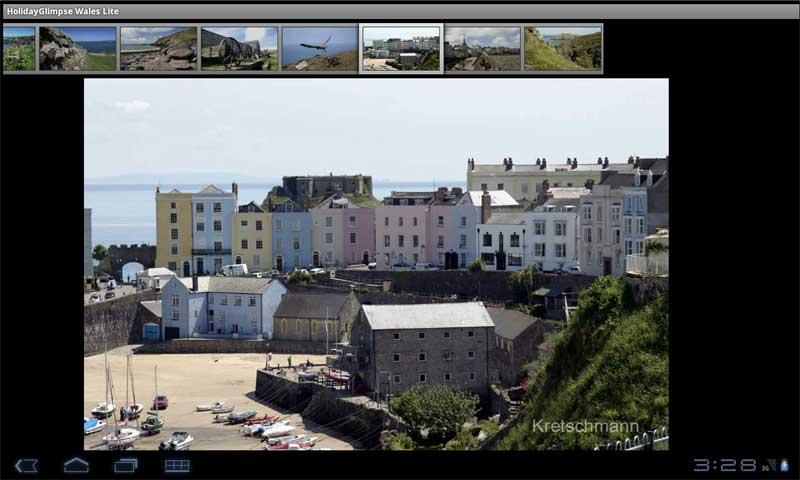The height and width of the screenshot is (480, 800).
Task: Select the highlighted harbour town thumbnail
Action: point(401,48)
